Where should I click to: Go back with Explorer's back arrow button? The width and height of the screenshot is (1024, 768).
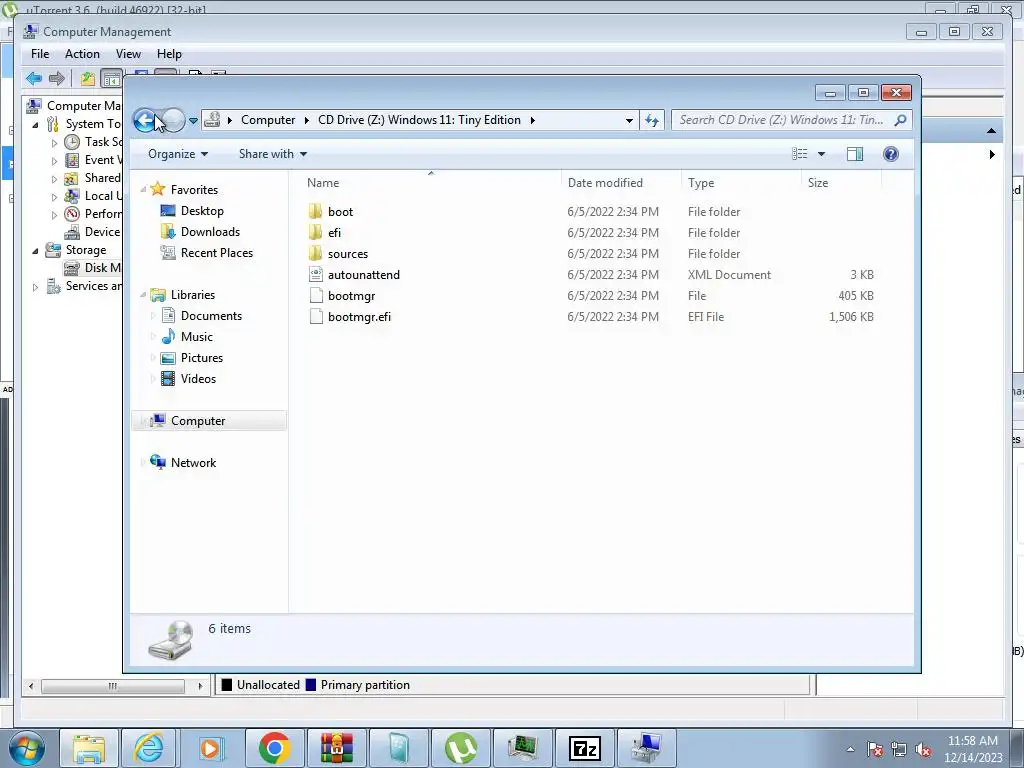click(145, 120)
